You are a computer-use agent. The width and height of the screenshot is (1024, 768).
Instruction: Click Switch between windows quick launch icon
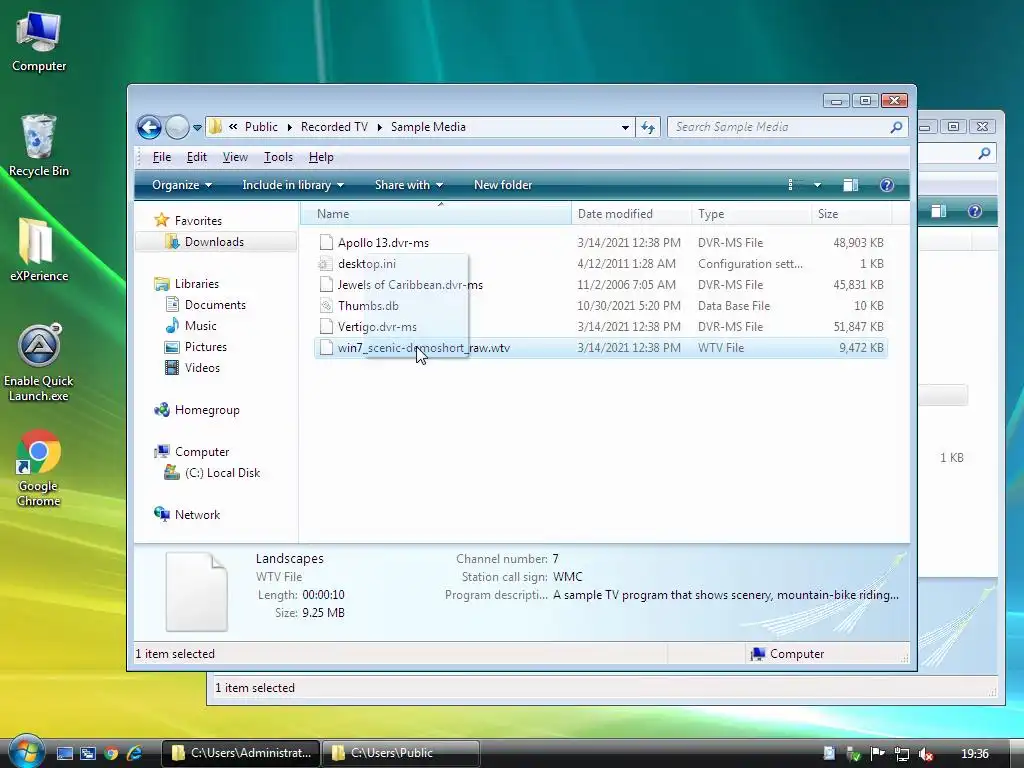[88, 754]
